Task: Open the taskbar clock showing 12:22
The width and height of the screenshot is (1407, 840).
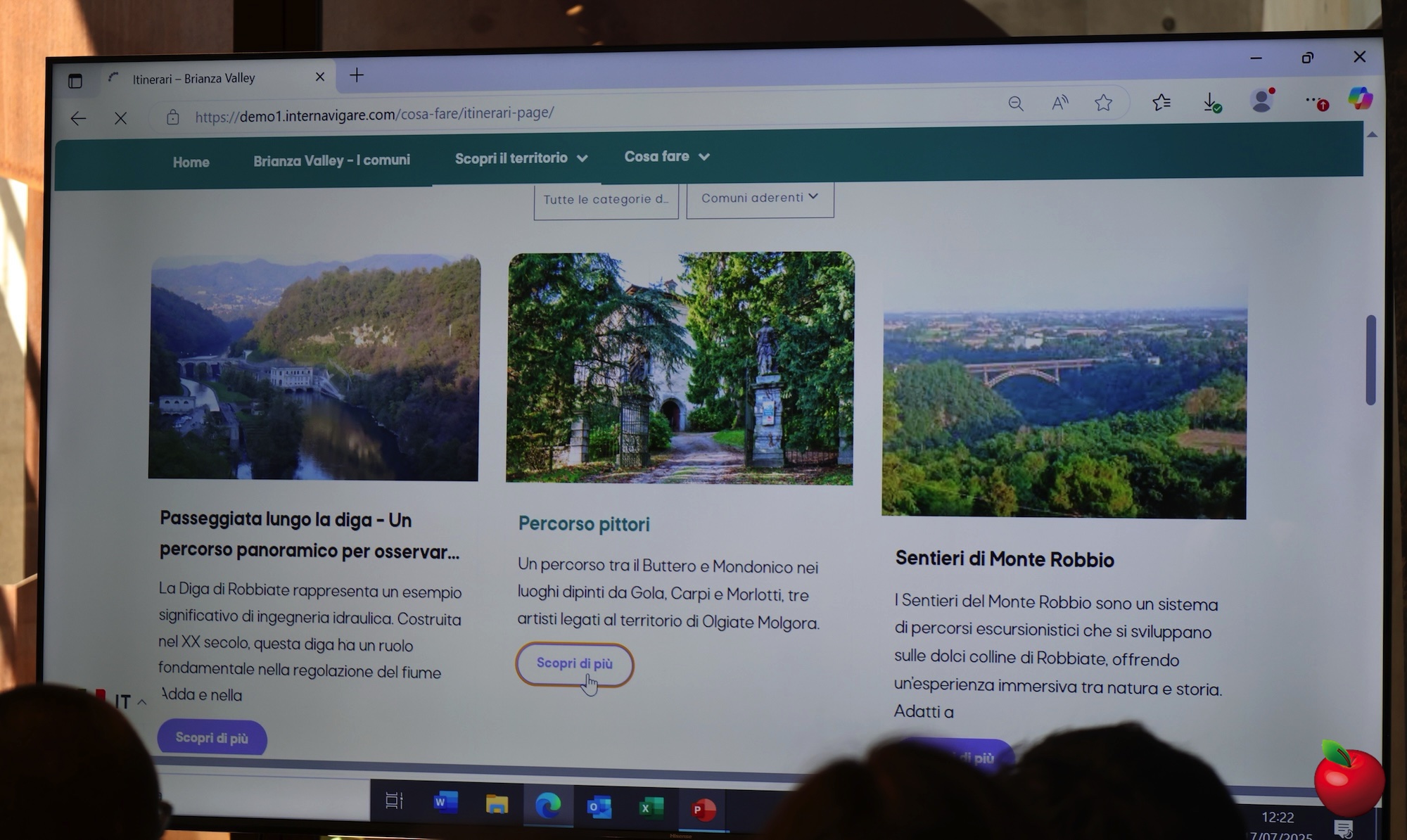Action: pyautogui.click(x=1278, y=817)
